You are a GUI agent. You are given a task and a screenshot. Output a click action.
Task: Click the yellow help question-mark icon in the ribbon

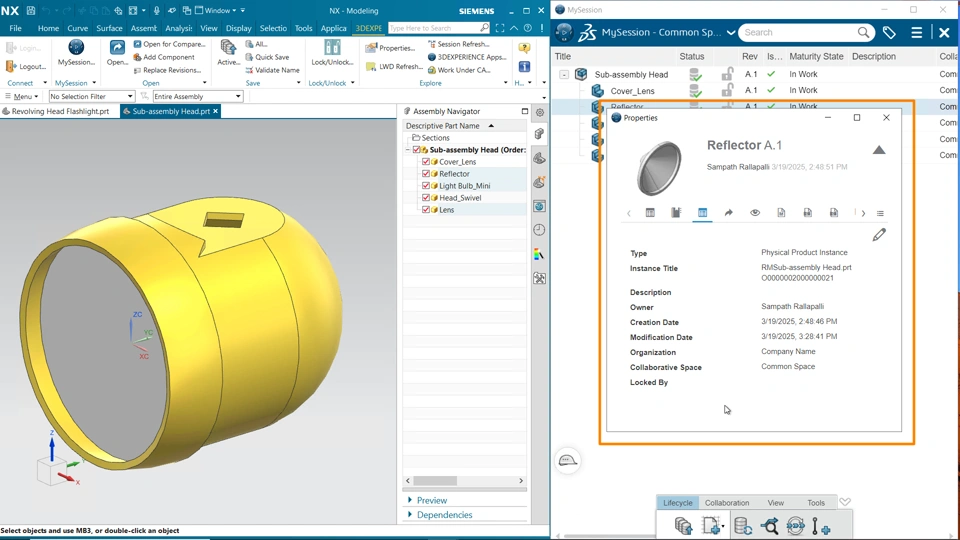(524, 48)
